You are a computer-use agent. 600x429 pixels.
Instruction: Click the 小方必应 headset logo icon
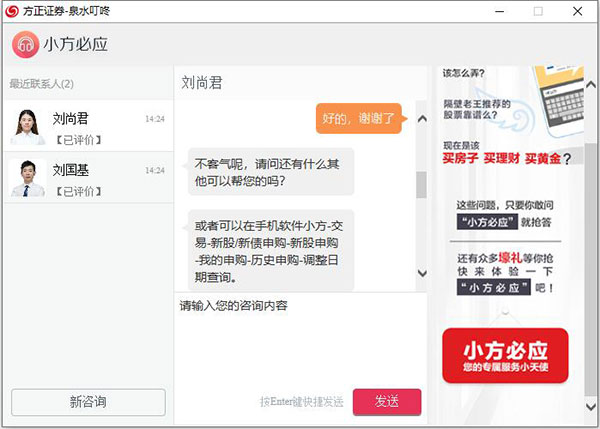coord(25,44)
